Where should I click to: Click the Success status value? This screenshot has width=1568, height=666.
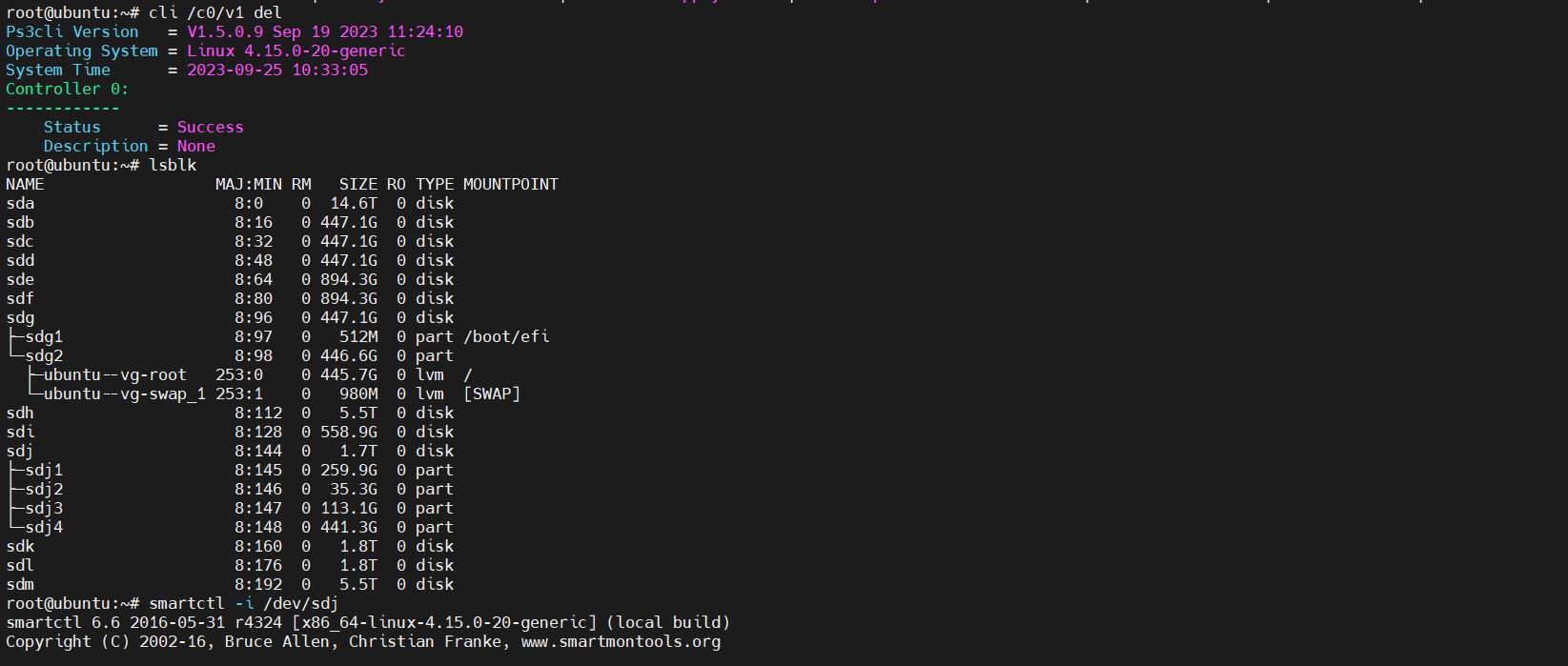click(x=211, y=127)
